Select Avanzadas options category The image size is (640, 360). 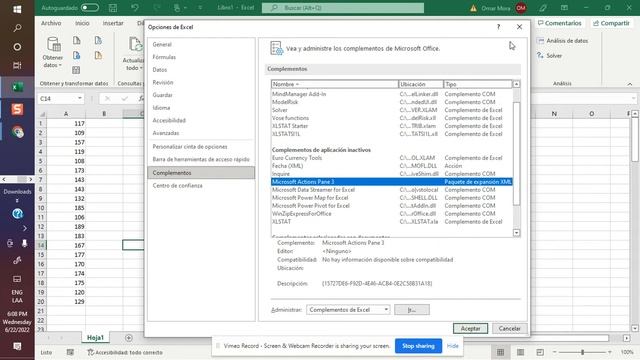[166, 133]
